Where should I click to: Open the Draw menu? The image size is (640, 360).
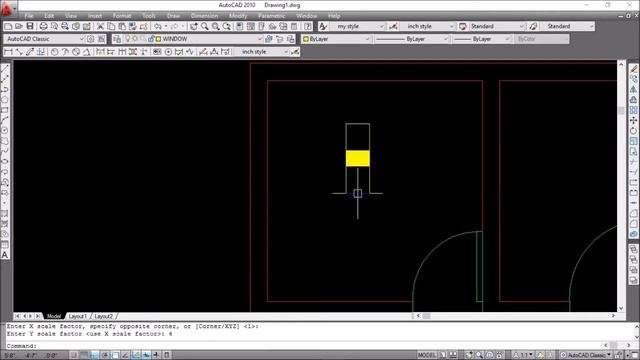click(173, 16)
